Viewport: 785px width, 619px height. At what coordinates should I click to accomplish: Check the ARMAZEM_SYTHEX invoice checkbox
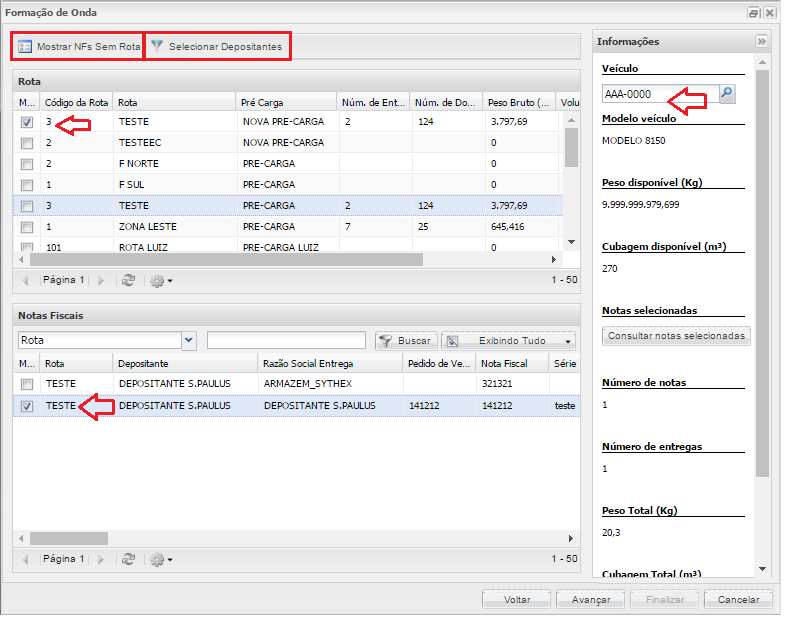click(x=27, y=384)
